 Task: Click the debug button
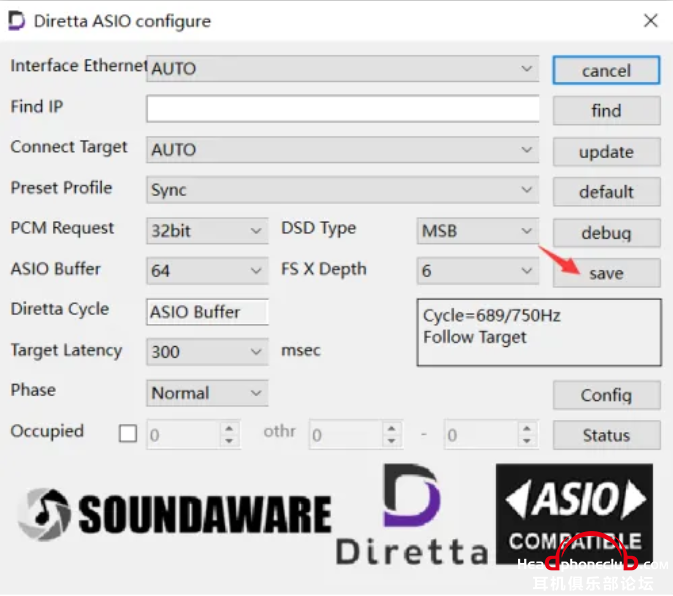tap(606, 233)
